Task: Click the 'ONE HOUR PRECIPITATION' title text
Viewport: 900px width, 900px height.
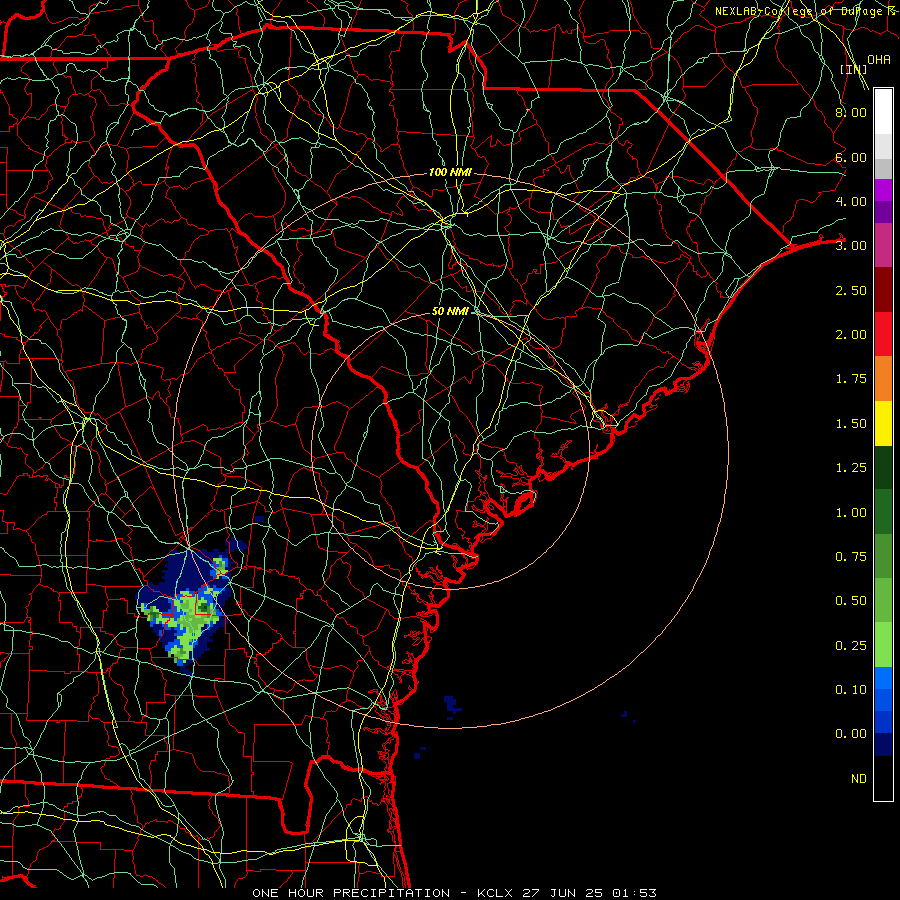Action: pyautogui.click(x=351, y=893)
